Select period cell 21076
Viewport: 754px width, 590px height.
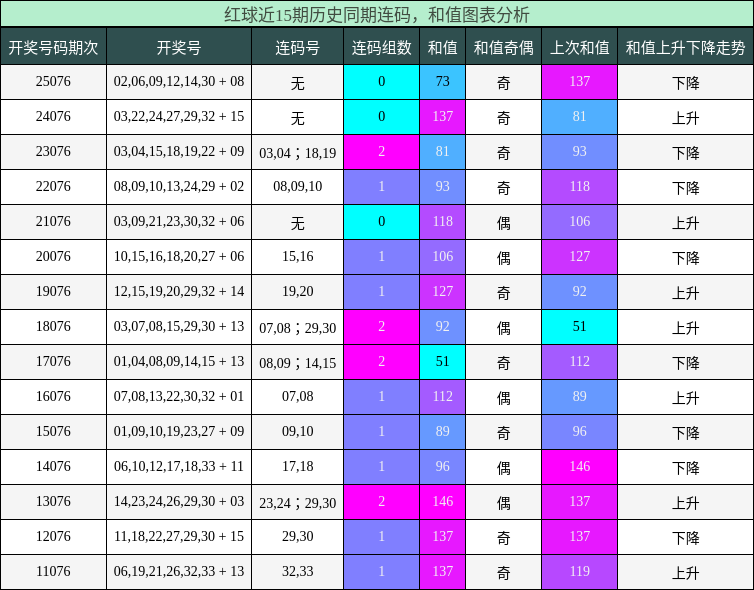[x=53, y=222]
